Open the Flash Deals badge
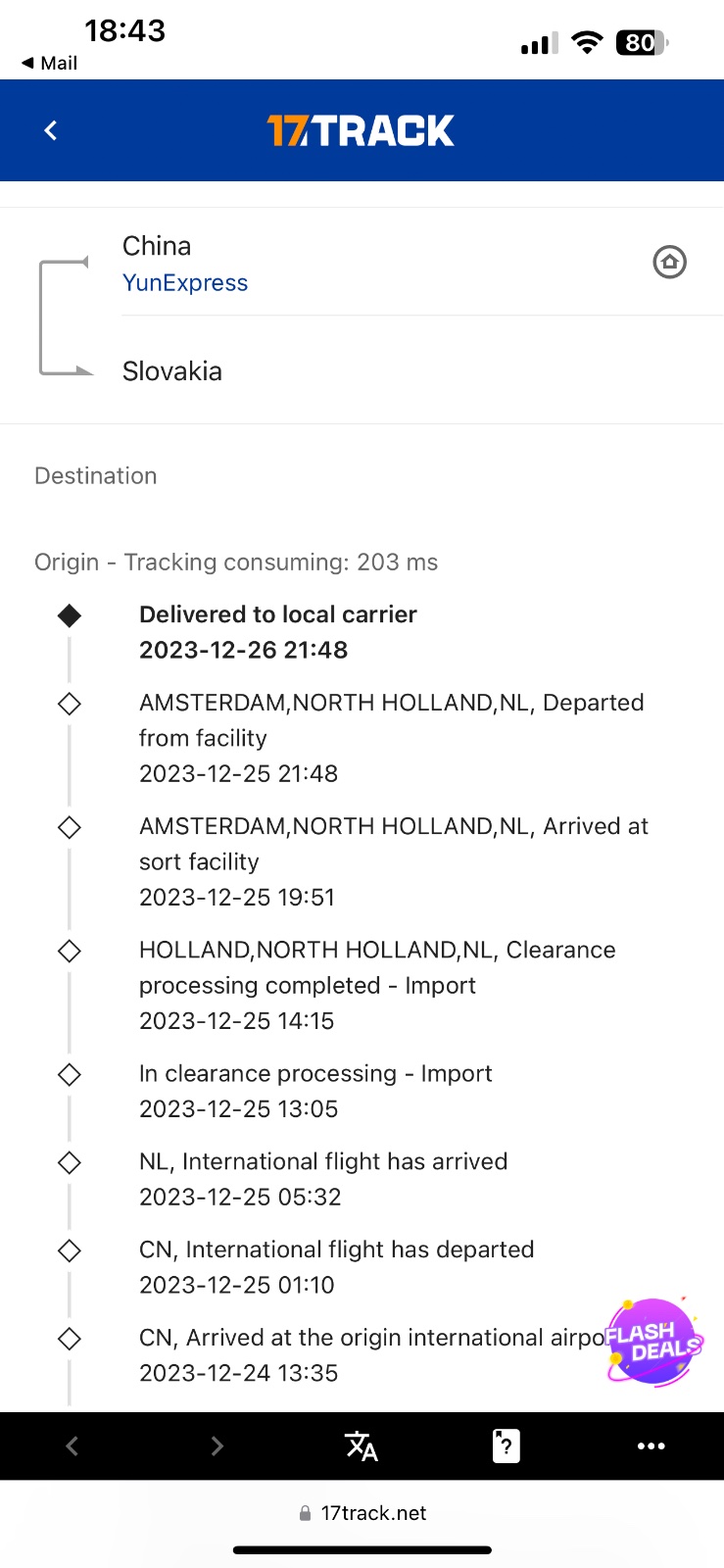Screen dimensions: 724x1568 [652, 1341]
